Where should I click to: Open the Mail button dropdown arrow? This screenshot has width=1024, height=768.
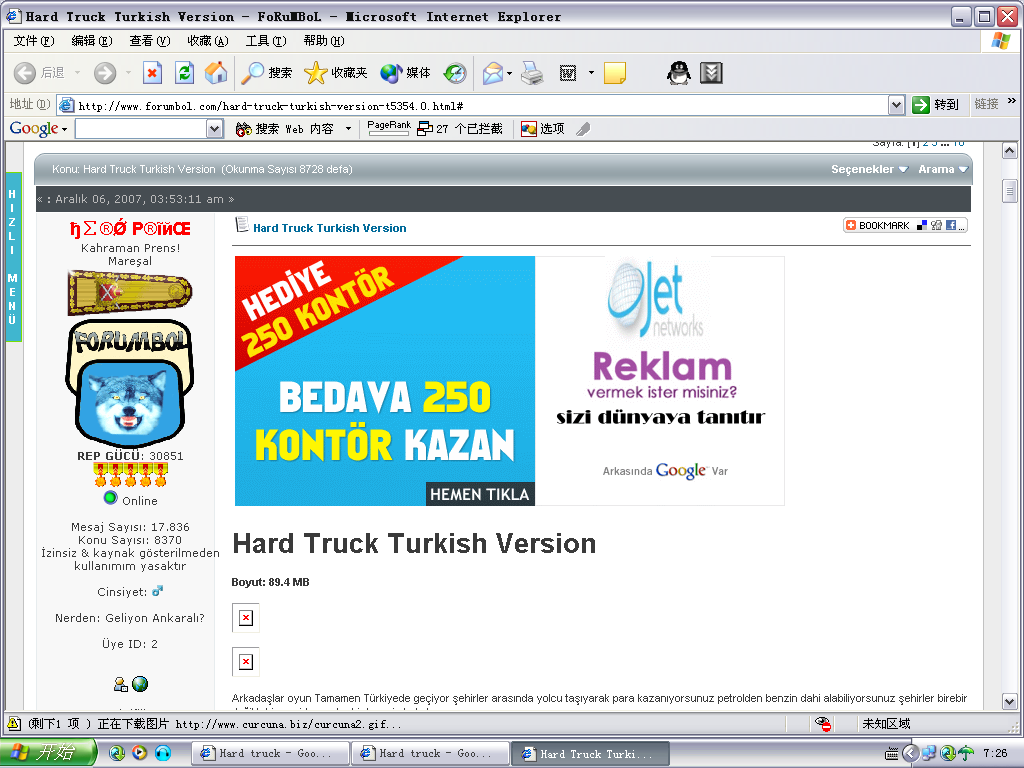point(509,72)
